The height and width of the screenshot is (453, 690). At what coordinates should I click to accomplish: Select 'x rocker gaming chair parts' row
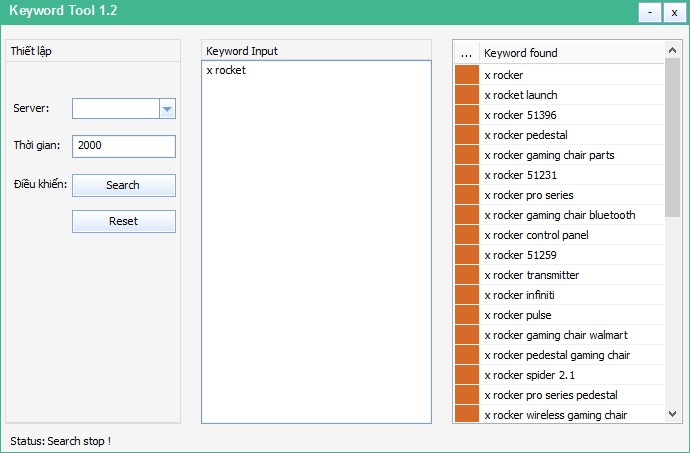[559, 155]
